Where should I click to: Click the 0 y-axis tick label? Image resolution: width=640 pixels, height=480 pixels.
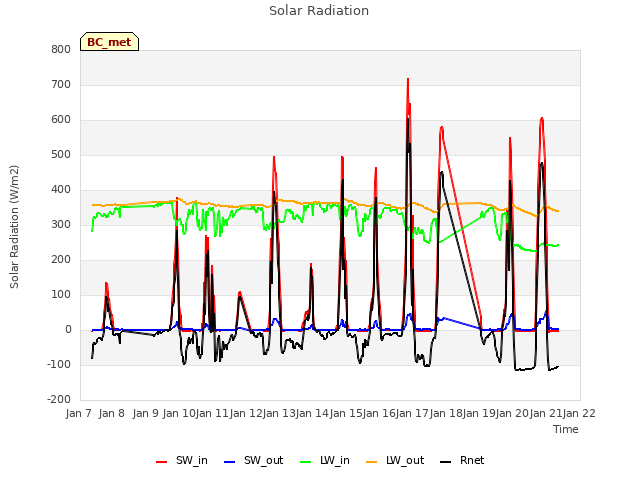tap(68, 330)
